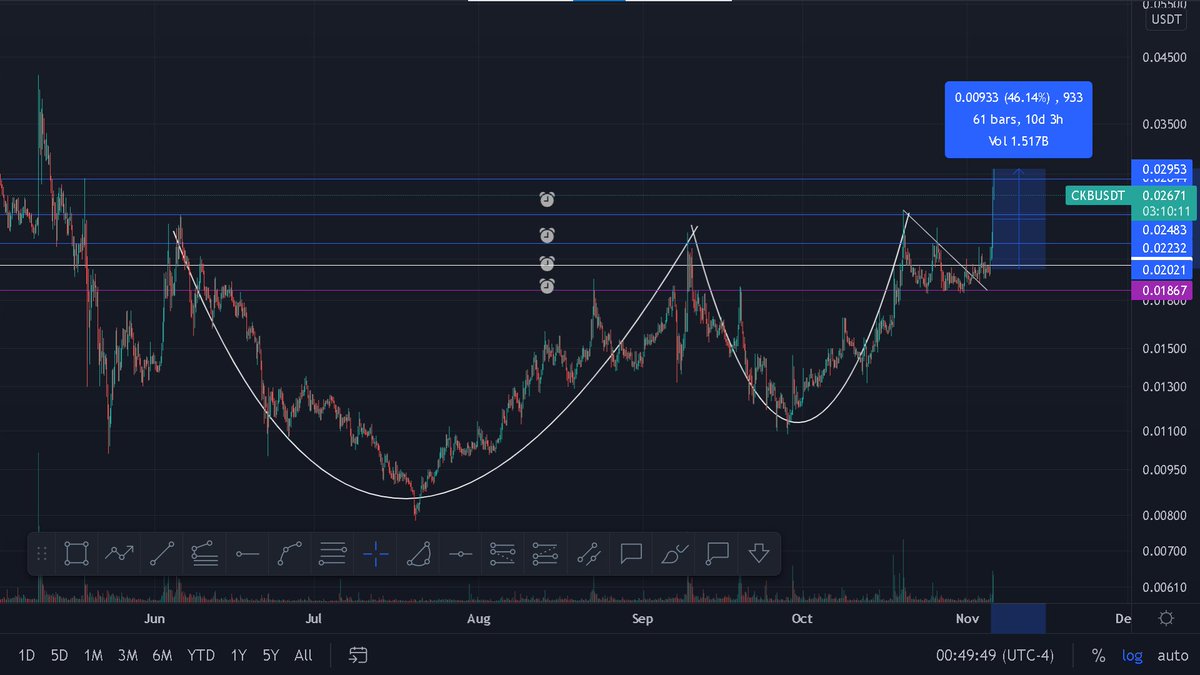Click the measurement box showing 46.14%
This screenshot has width=1200, height=675.
tap(1018, 119)
